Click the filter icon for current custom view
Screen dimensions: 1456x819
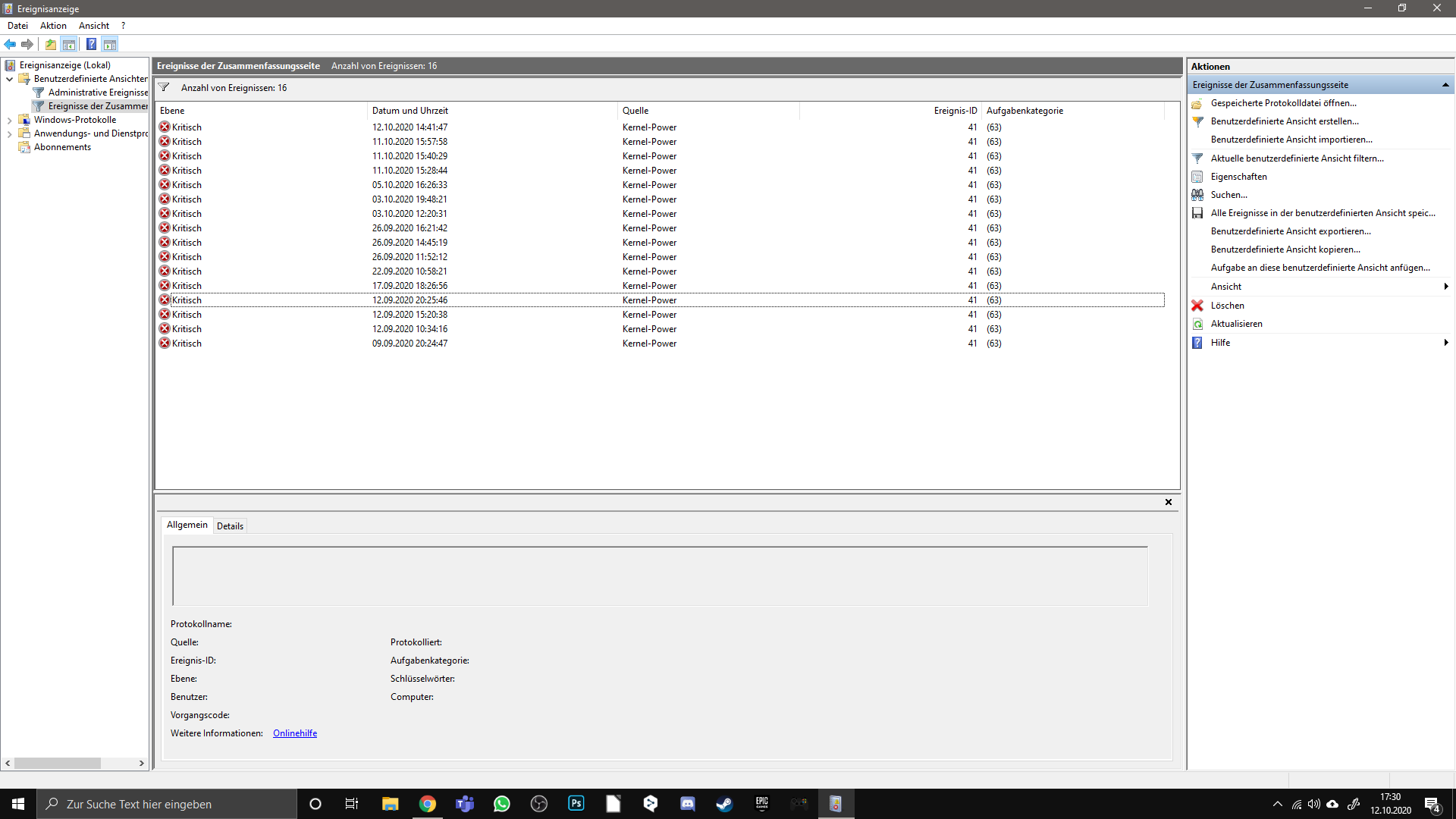tap(1197, 158)
